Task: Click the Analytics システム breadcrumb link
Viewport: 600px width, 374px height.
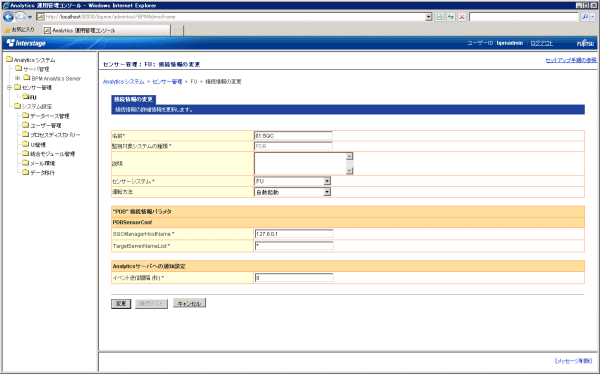Action: 124,82
